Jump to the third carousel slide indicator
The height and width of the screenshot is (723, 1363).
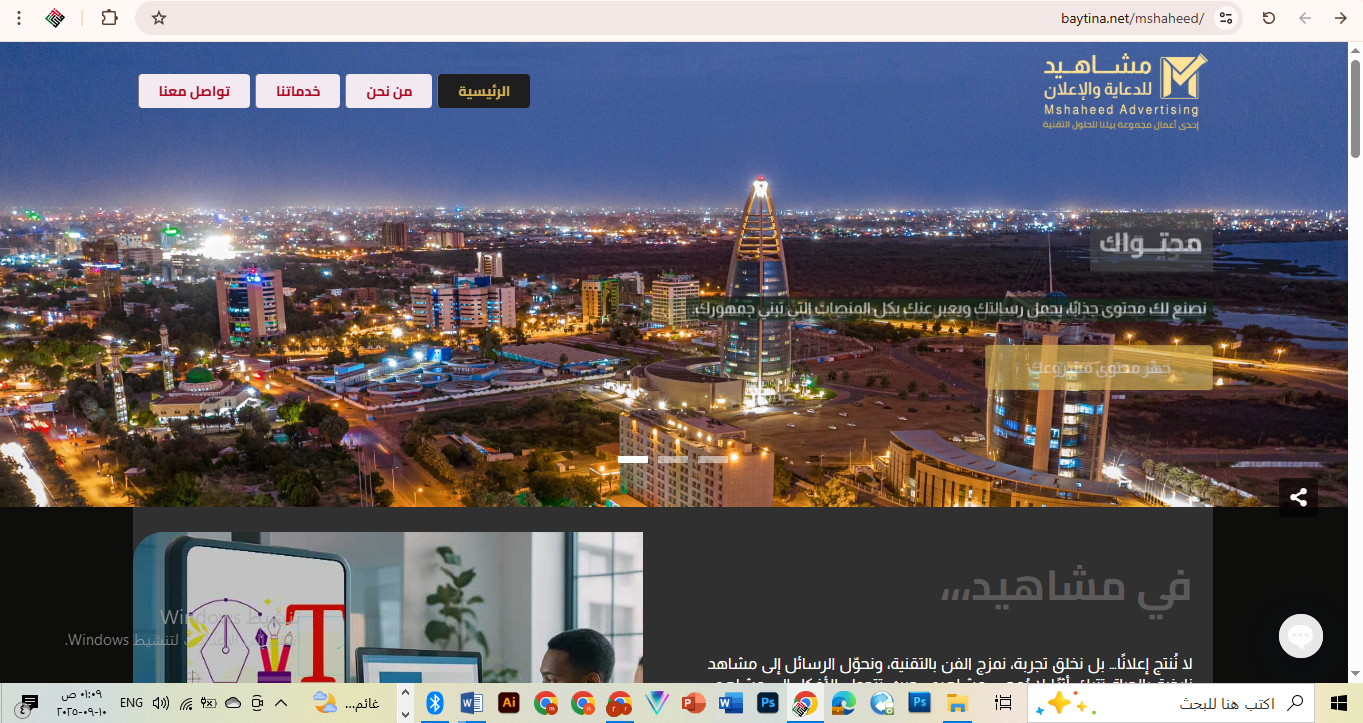tap(713, 460)
